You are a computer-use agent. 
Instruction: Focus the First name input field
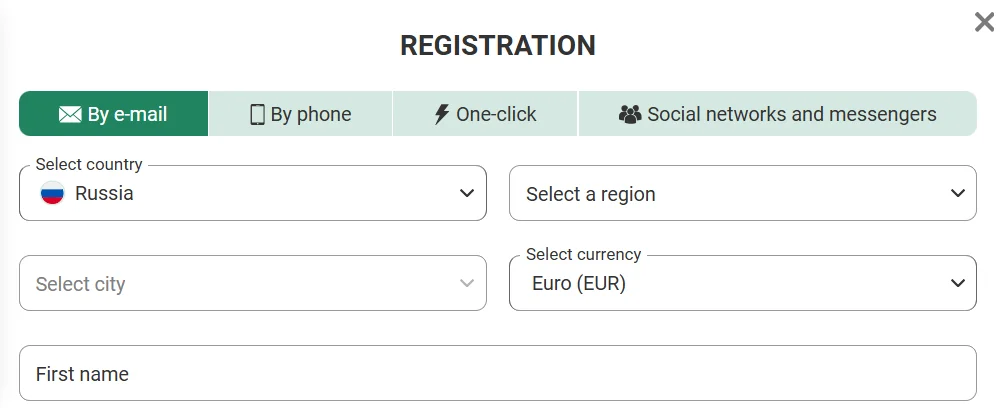coord(497,374)
